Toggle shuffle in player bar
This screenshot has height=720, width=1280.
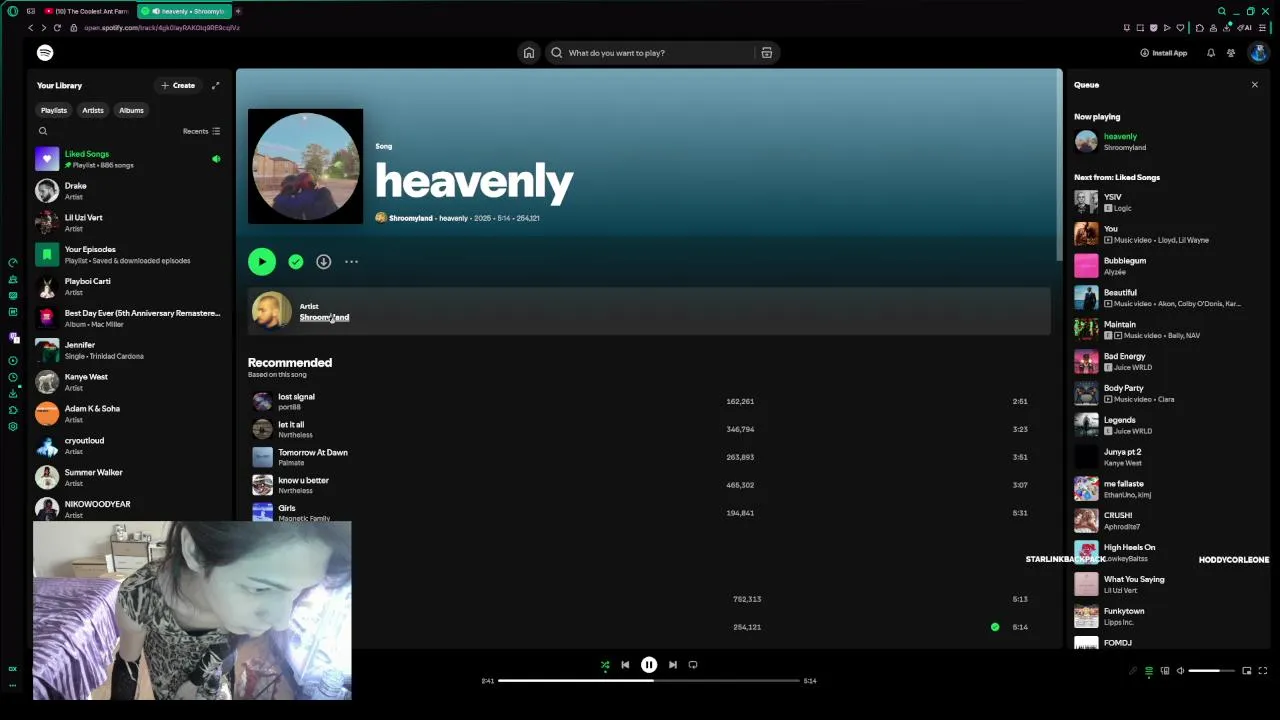605,665
